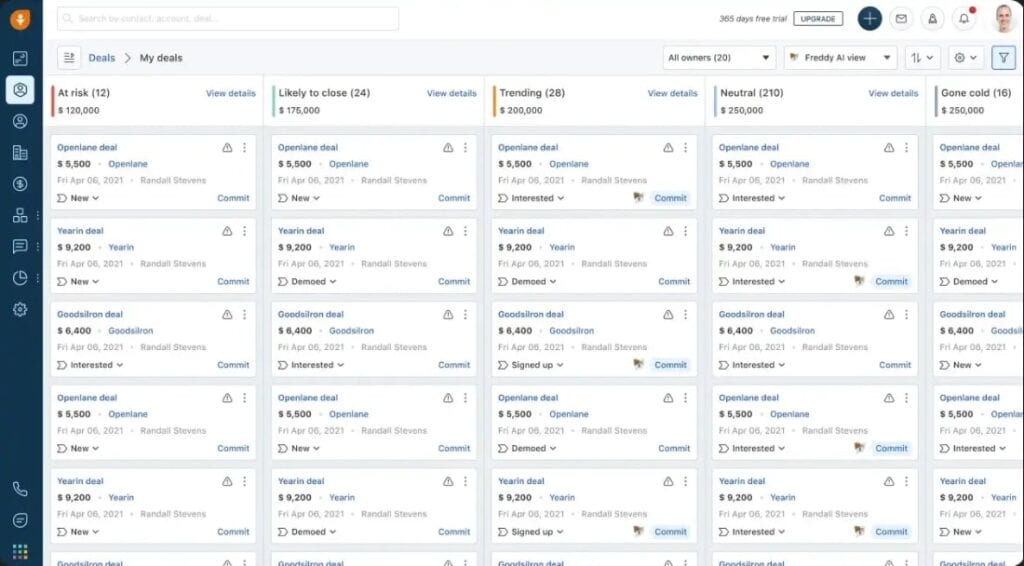Click inside the search by contact field
This screenshot has height=566, width=1024.
coord(228,19)
